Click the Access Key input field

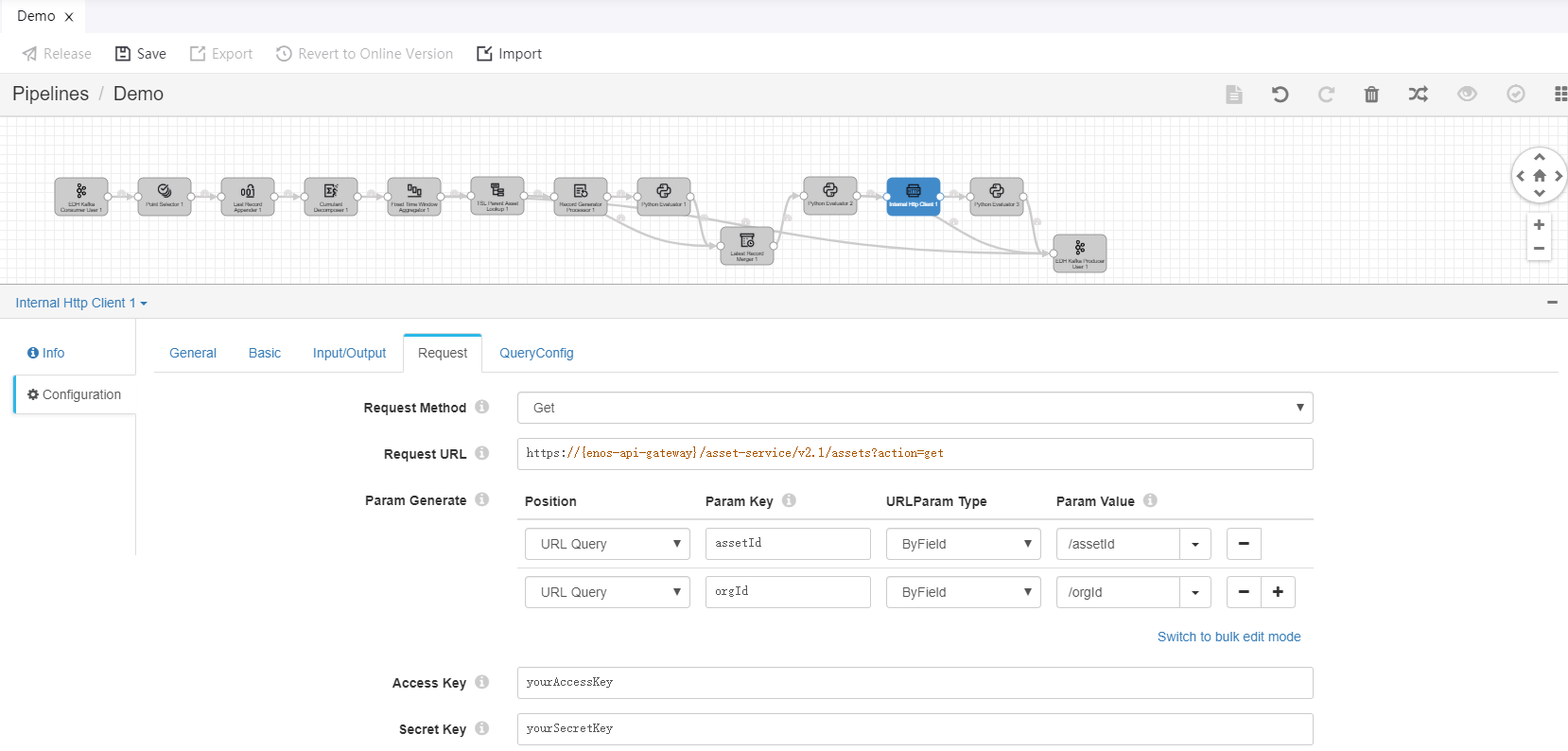click(915, 683)
